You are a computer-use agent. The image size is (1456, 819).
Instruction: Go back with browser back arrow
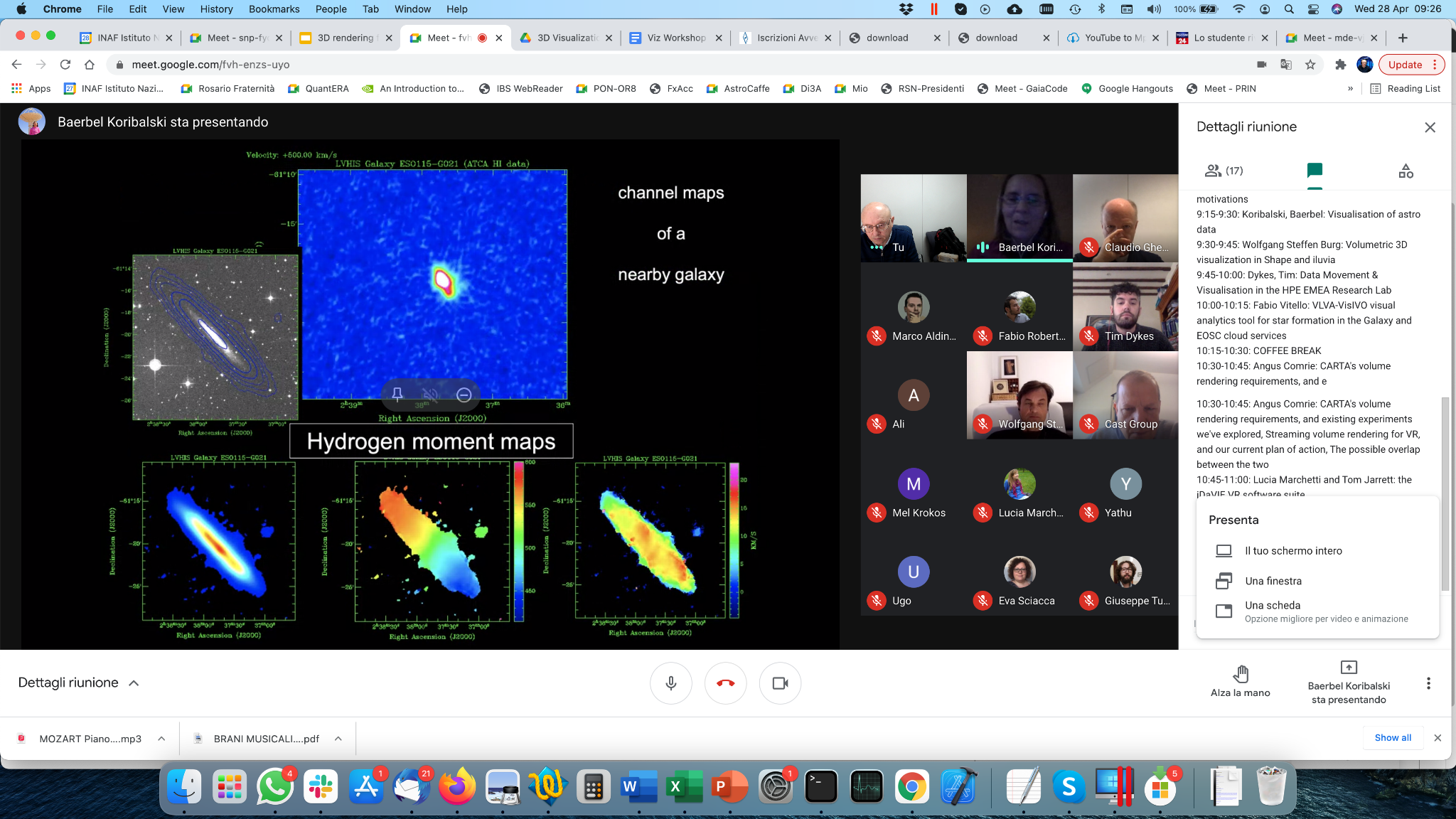click(17, 65)
